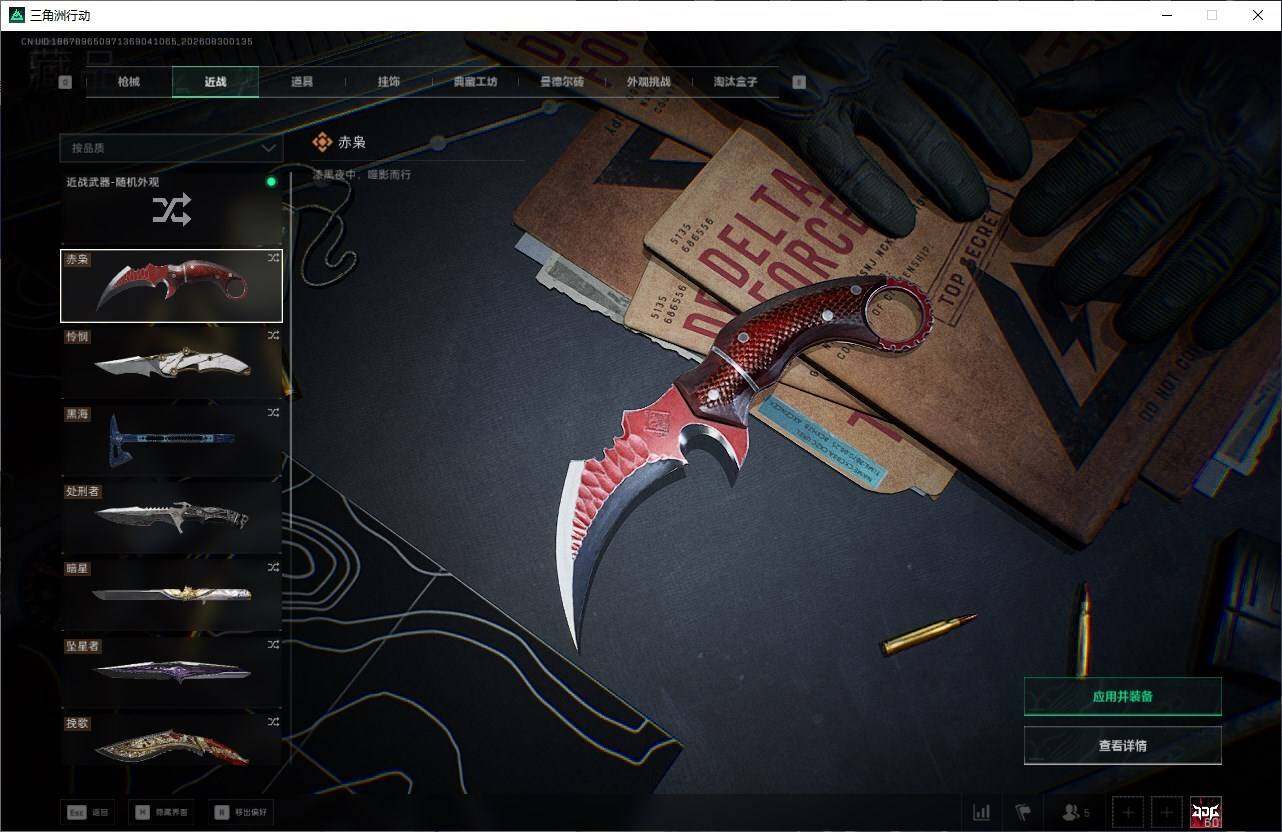
Task: Click the skin list vertical scrollbar
Action: pyautogui.click(x=291, y=468)
